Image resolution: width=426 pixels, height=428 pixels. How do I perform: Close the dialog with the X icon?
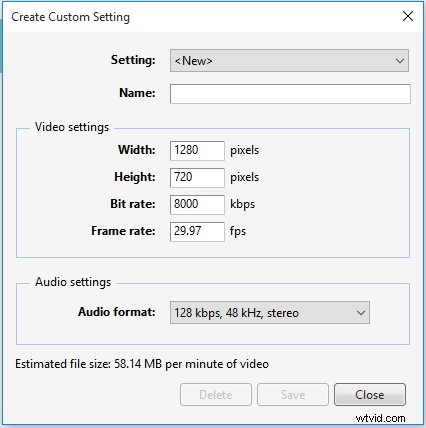[x=408, y=16]
